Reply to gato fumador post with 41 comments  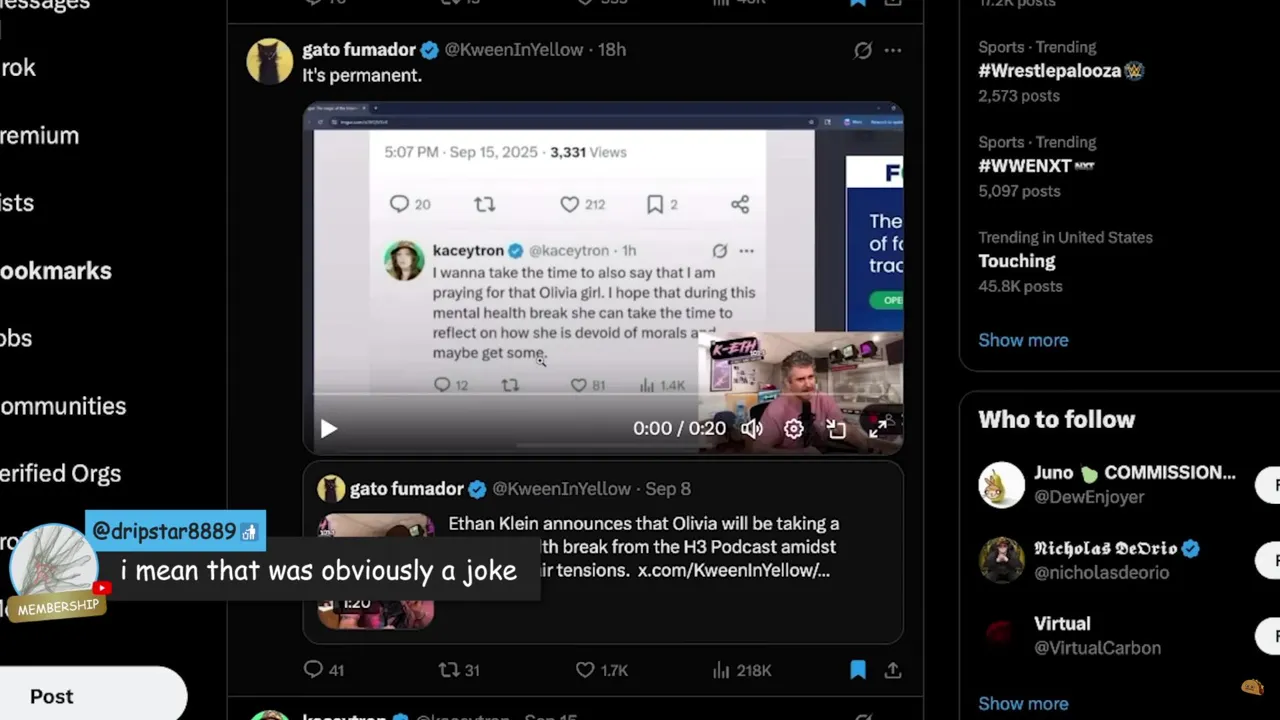click(x=323, y=670)
